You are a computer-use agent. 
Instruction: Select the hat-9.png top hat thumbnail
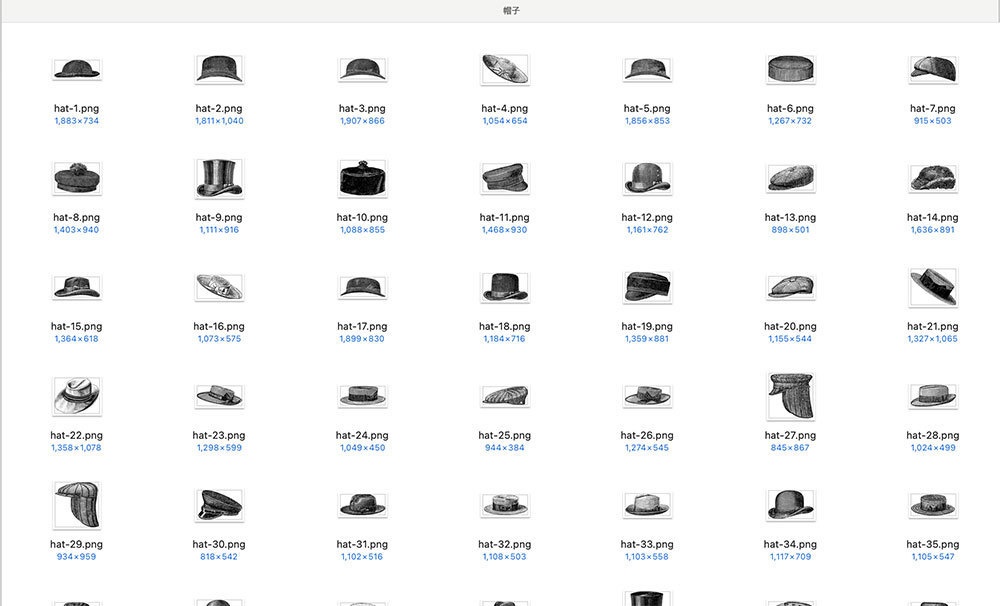pos(219,178)
